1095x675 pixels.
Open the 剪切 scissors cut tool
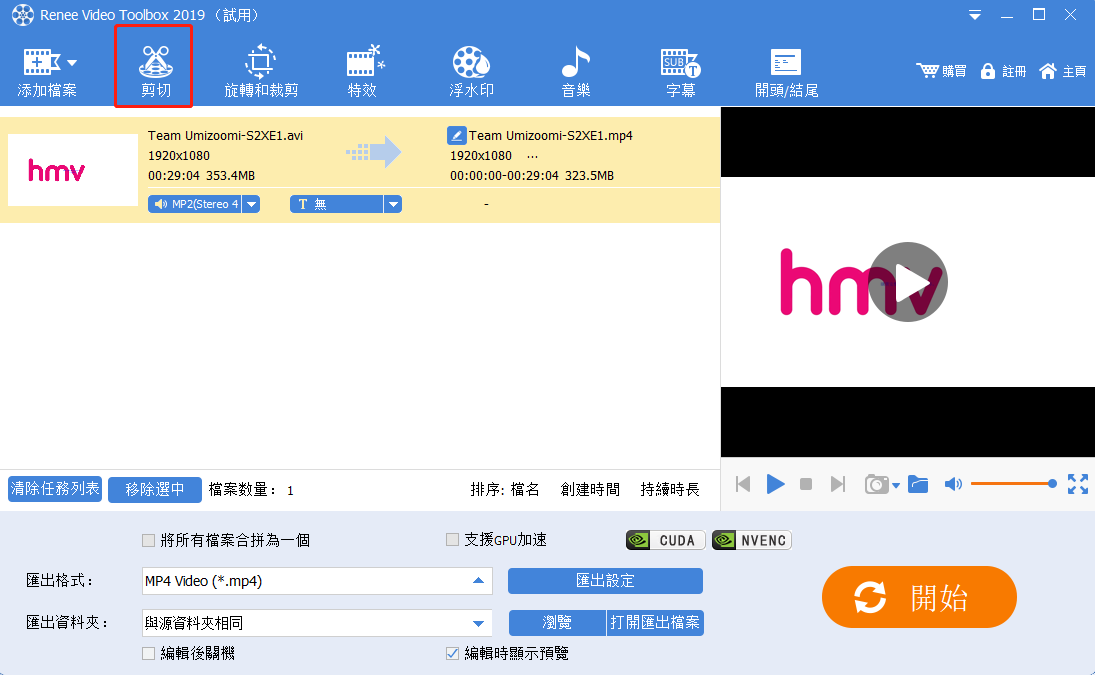pos(155,71)
